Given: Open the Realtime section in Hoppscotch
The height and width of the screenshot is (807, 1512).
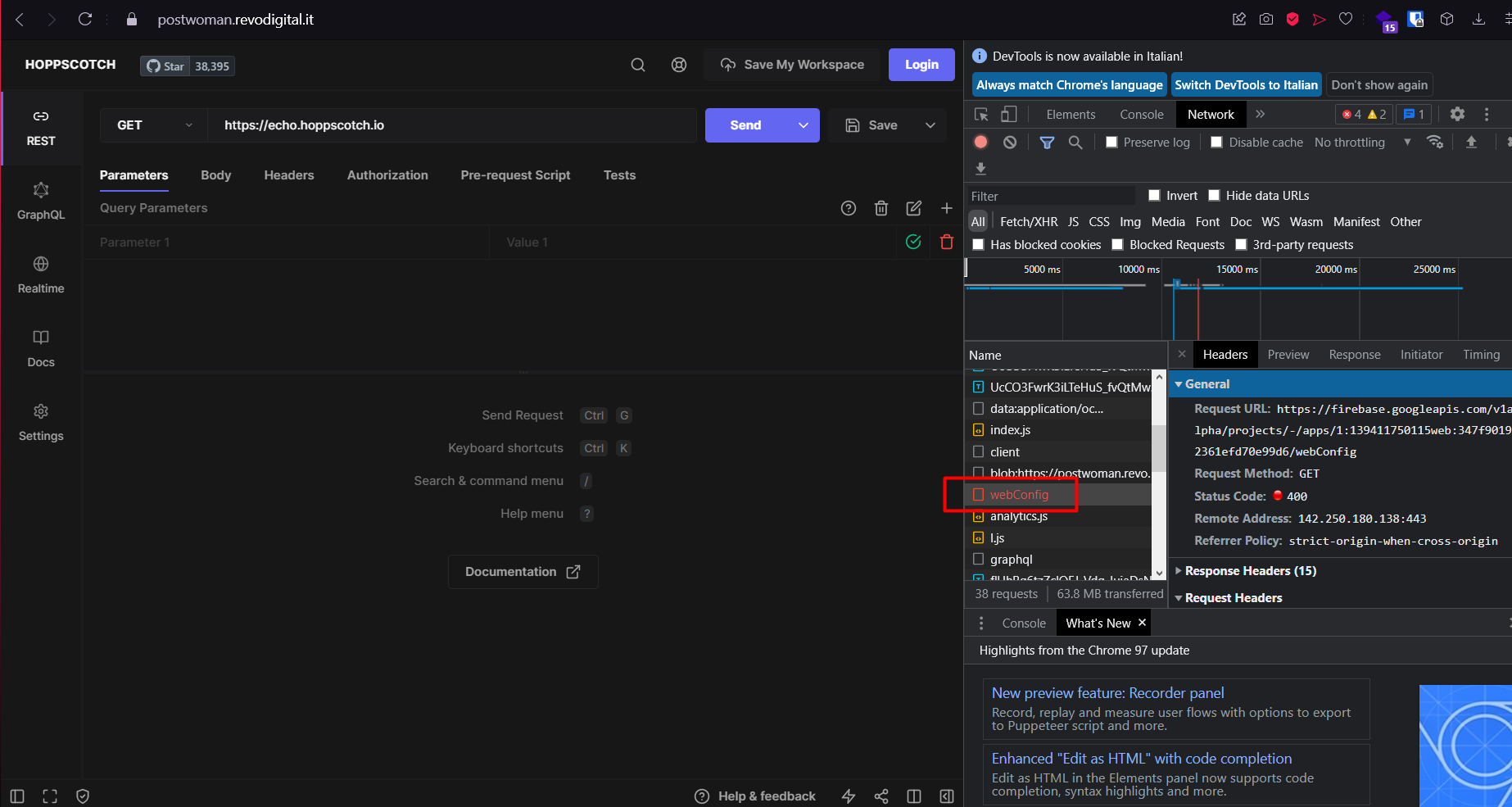Looking at the screenshot, I should point(40,274).
